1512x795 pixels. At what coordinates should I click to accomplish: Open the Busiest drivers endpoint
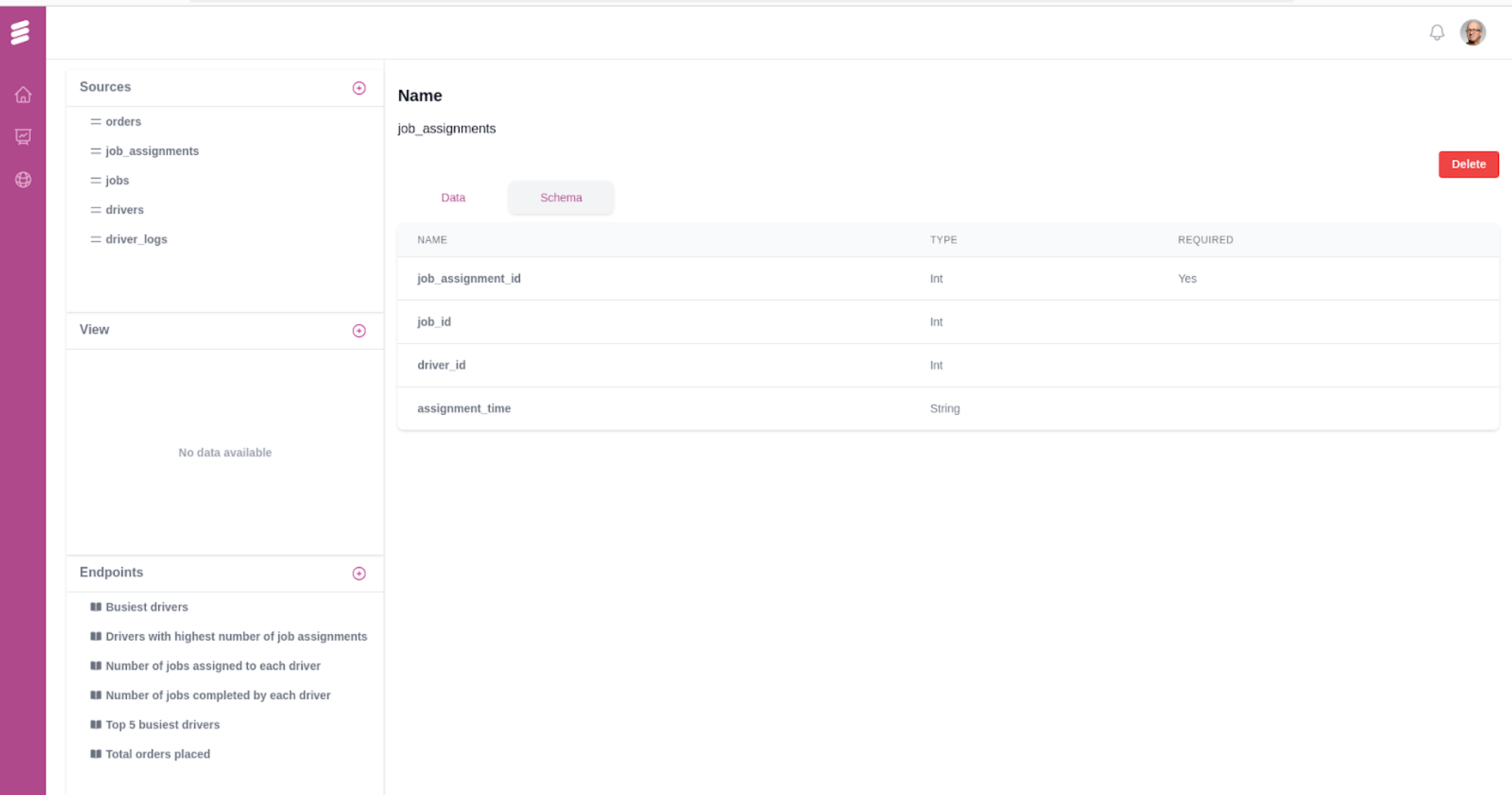147,607
